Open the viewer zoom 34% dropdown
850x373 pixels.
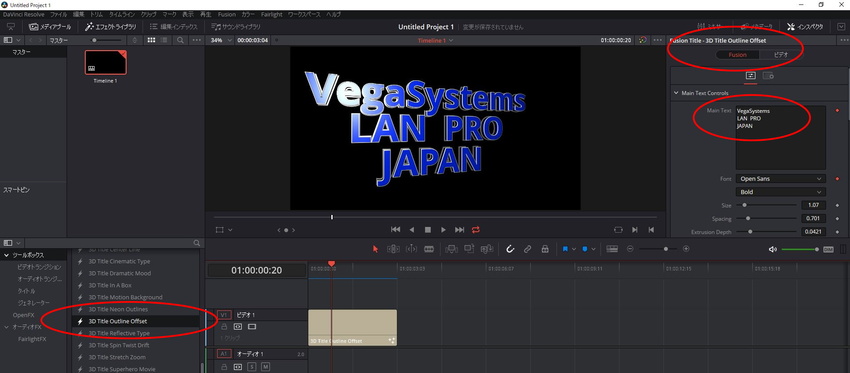[221, 40]
